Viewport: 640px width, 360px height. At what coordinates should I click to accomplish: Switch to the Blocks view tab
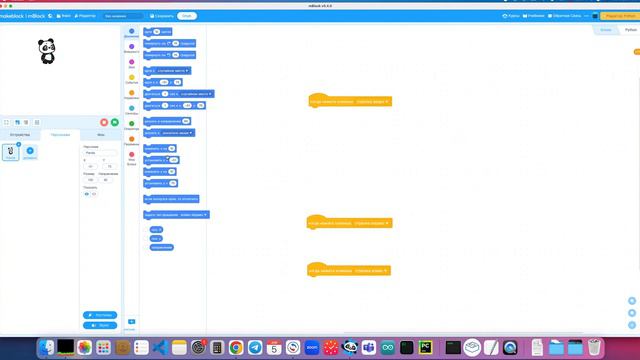[606, 30]
